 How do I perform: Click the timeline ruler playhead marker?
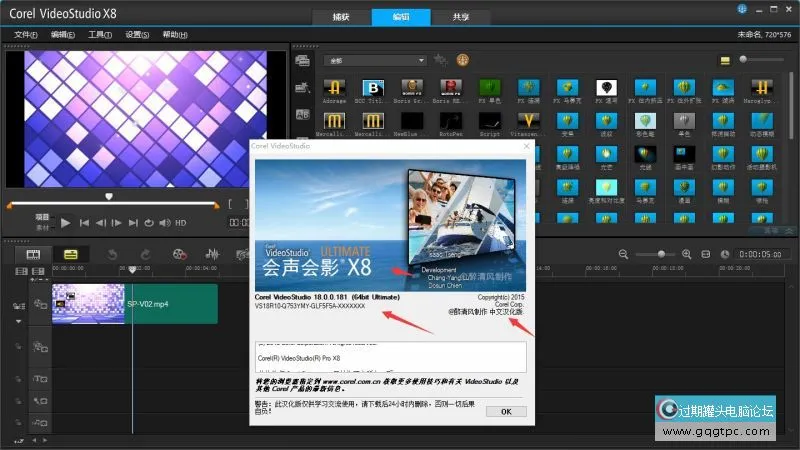point(132,269)
